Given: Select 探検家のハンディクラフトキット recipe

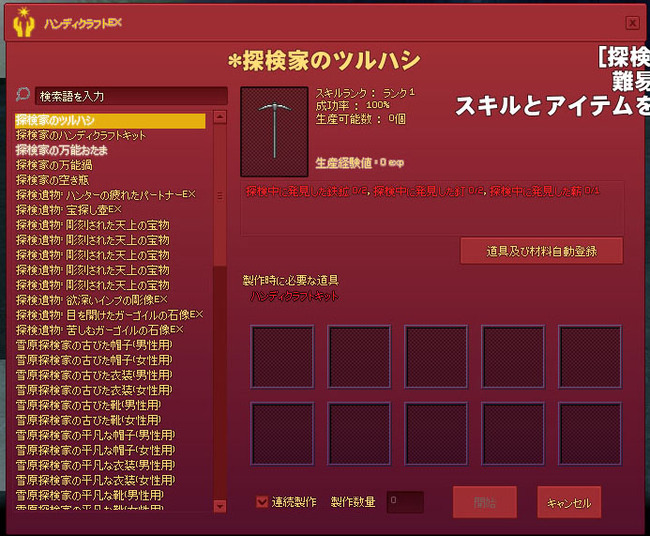Looking at the screenshot, I should [81, 136].
